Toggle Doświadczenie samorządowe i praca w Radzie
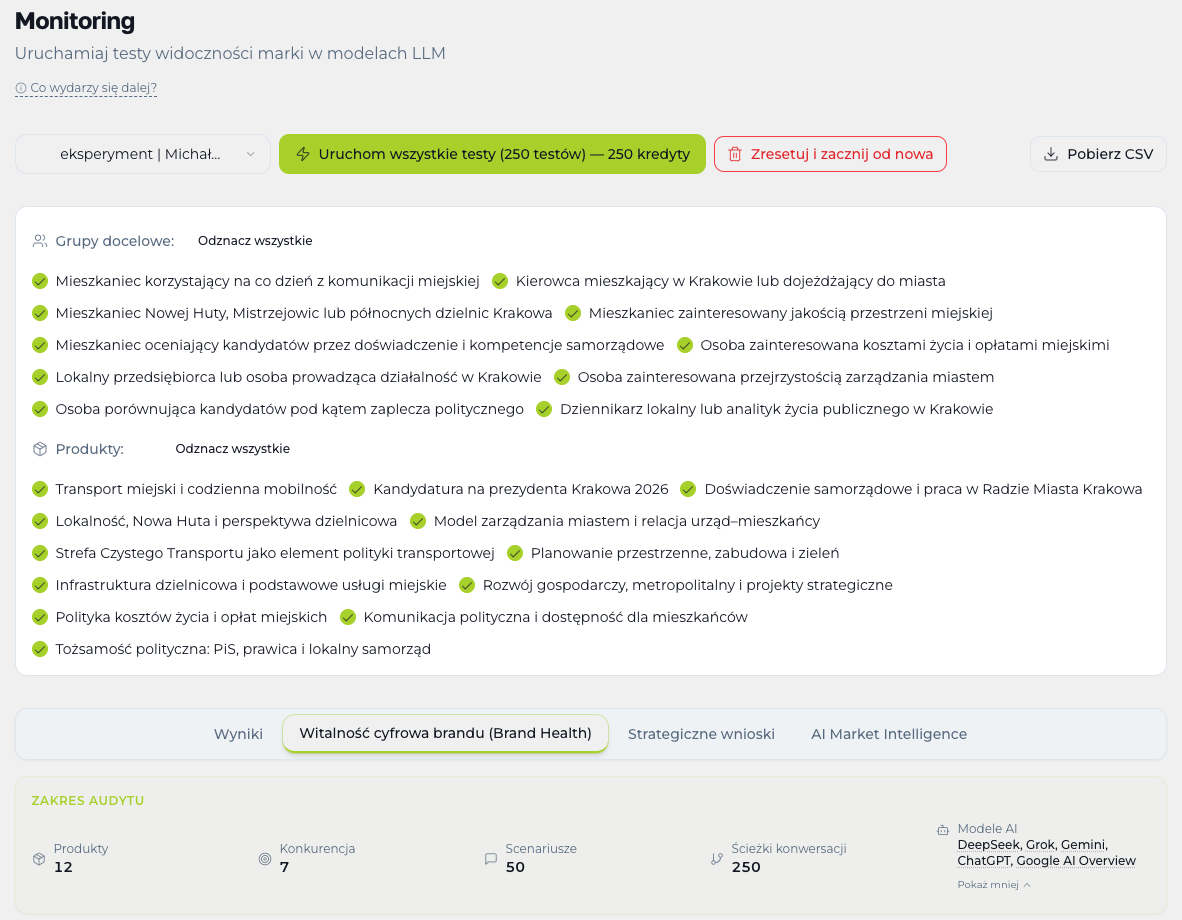The height and width of the screenshot is (920, 1182). click(687, 489)
